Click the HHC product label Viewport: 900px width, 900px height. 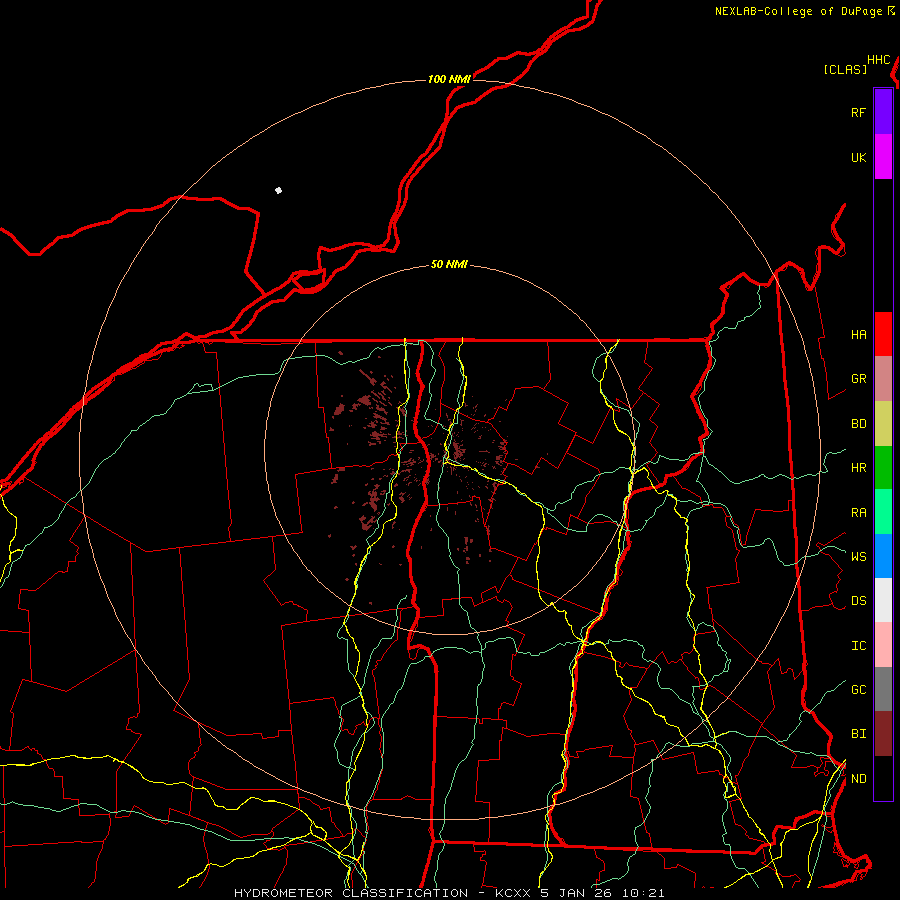[878, 60]
